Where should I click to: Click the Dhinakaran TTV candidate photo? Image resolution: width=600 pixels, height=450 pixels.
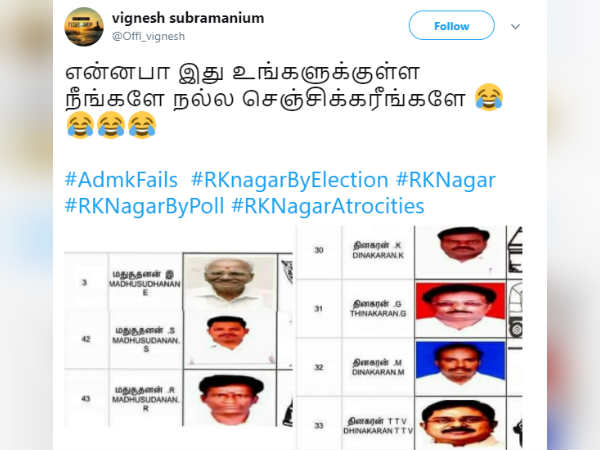coord(460,423)
